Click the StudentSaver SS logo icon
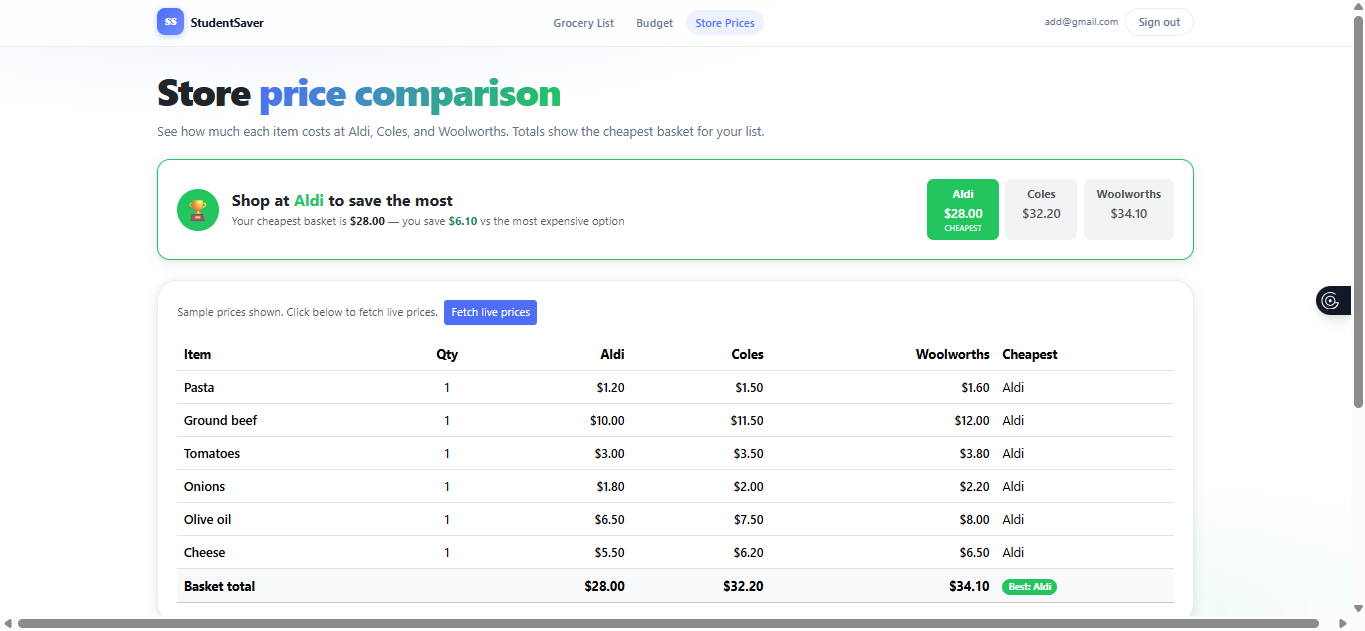The image size is (1365, 631). click(170, 22)
